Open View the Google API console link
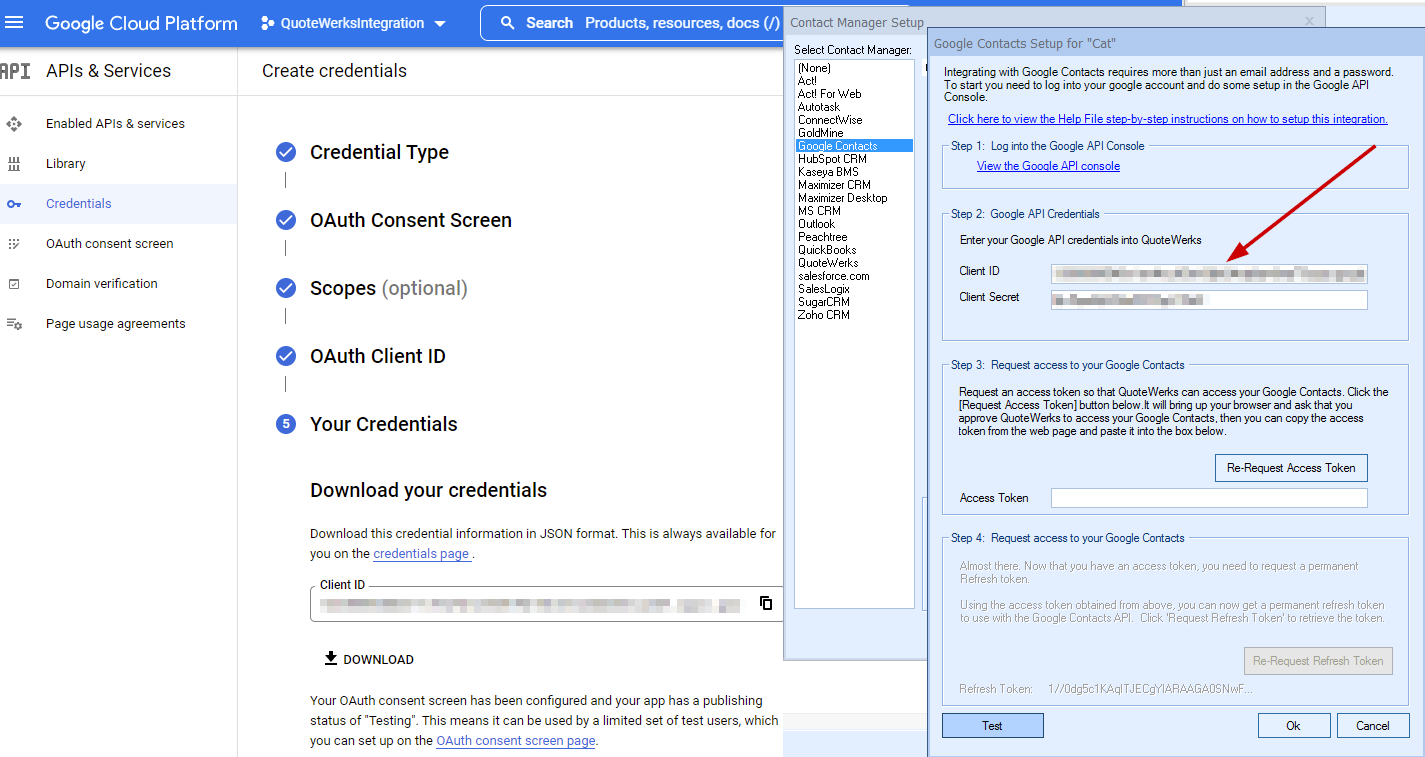This screenshot has height=757, width=1425. pos(1048,166)
